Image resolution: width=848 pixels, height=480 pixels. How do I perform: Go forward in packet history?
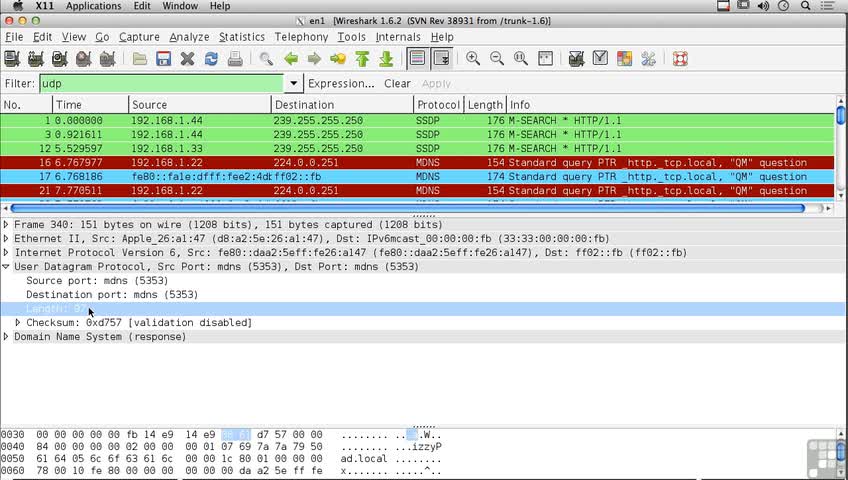pyautogui.click(x=314, y=58)
